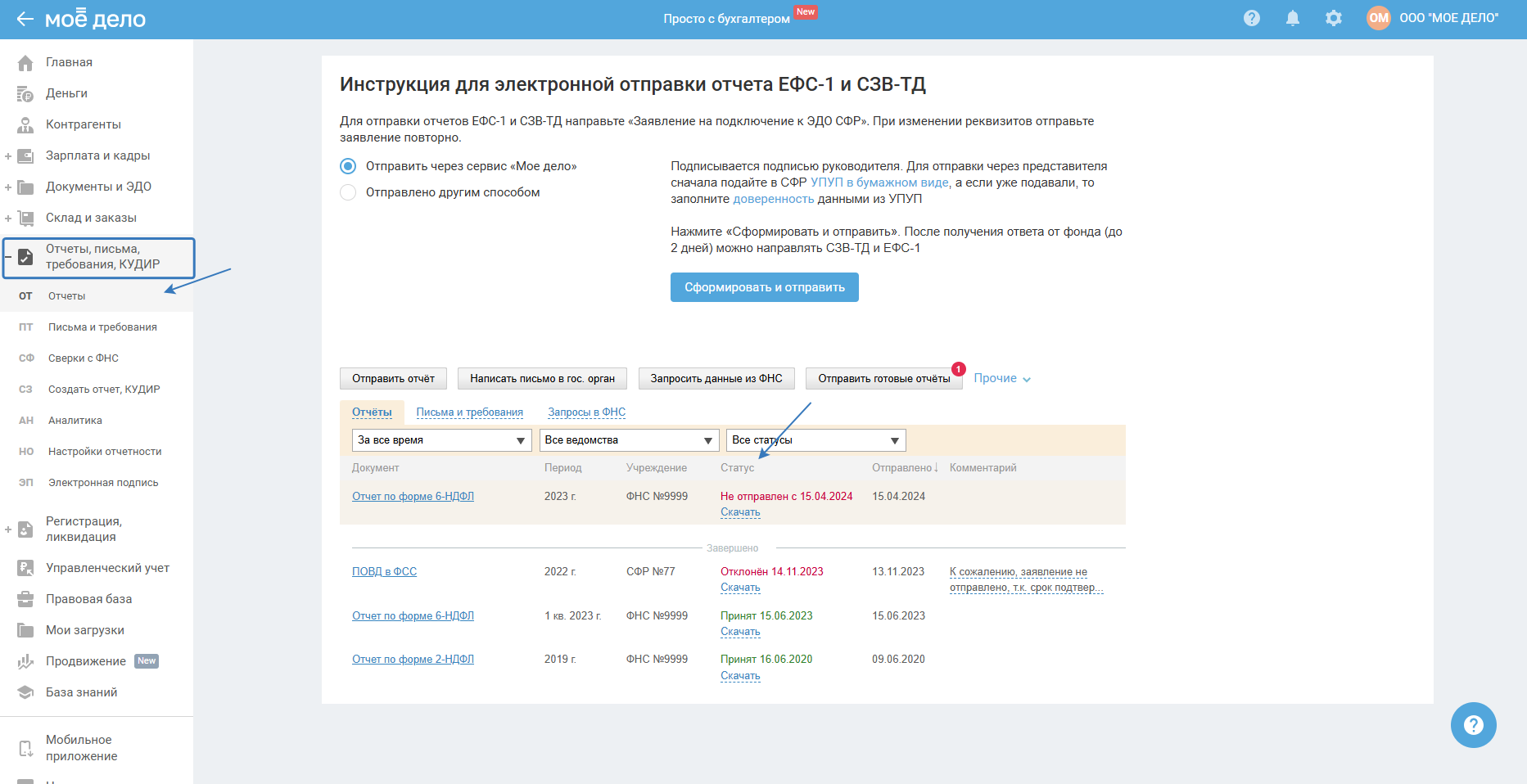Open notifications bell icon
The width and height of the screenshot is (1527, 784).
coord(1292,18)
